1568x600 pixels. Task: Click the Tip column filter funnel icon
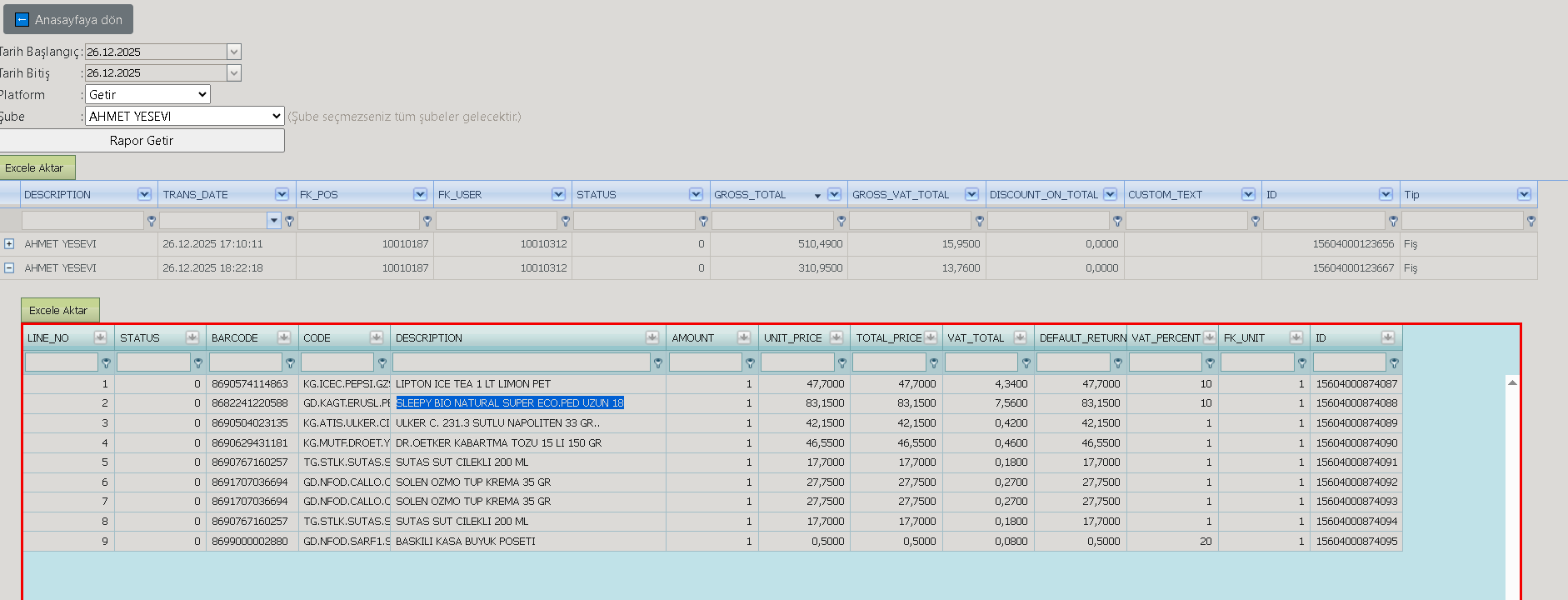(x=1531, y=221)
